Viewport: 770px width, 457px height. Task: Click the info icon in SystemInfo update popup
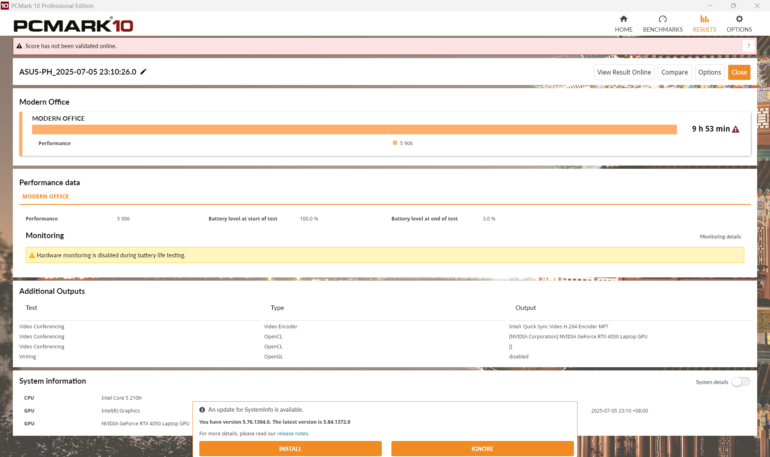pyautogui.click(x=202, y=409)
